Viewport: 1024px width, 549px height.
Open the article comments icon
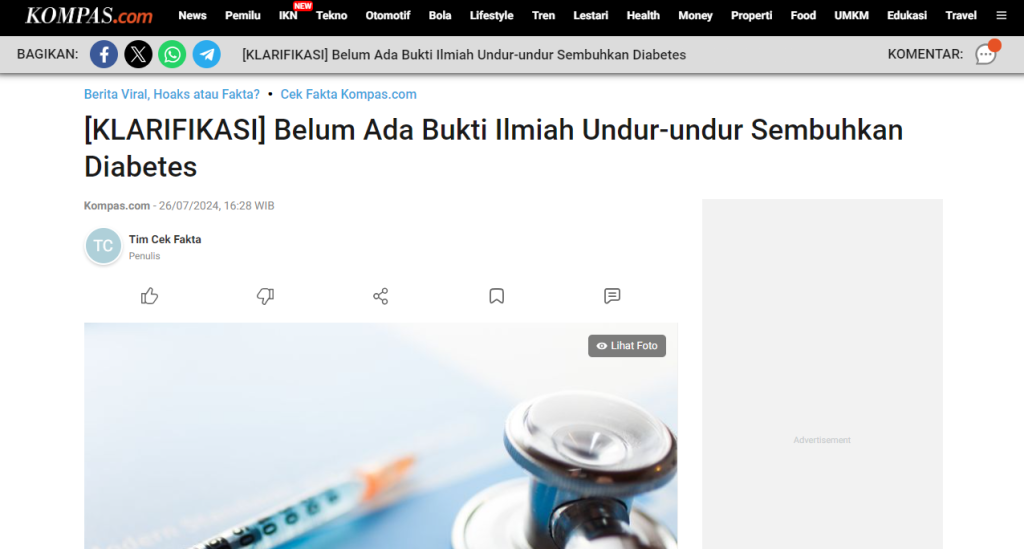[612, 296]
